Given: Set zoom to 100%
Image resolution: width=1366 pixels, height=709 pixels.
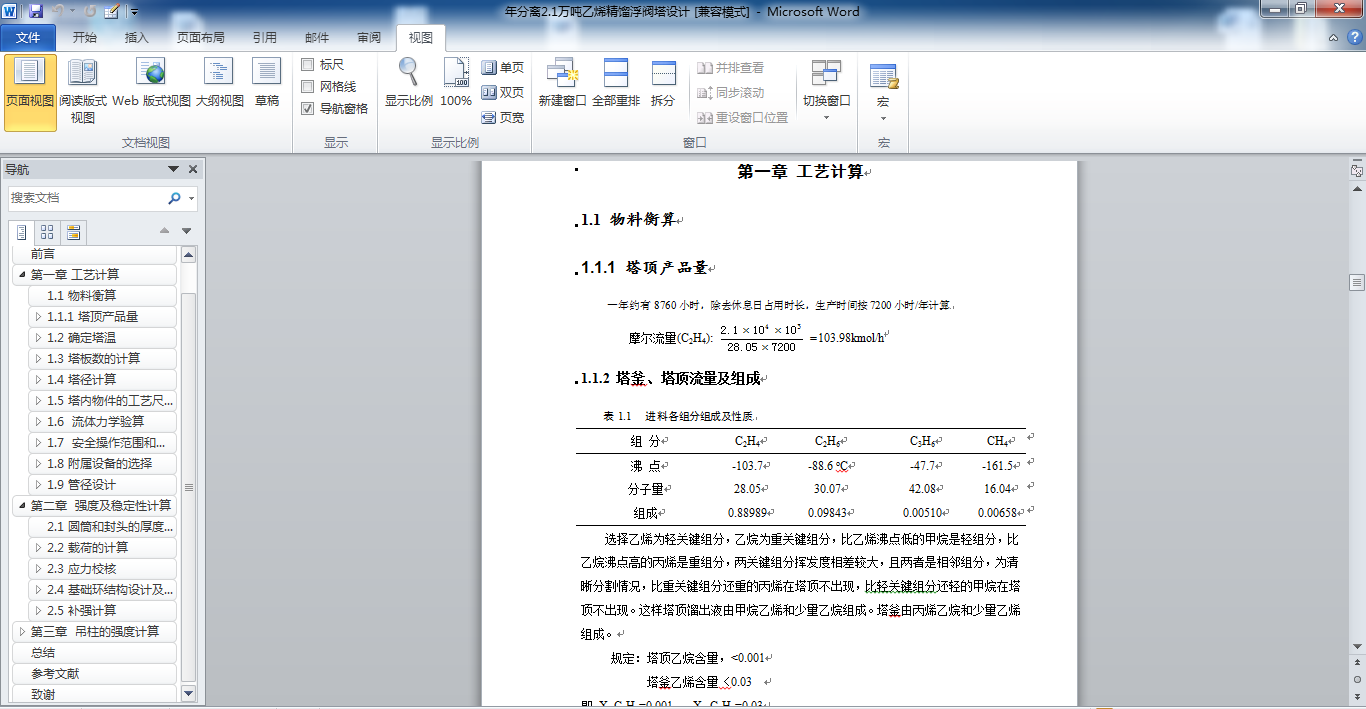Looking at the screenshot, I should click(x=456, y=83).
